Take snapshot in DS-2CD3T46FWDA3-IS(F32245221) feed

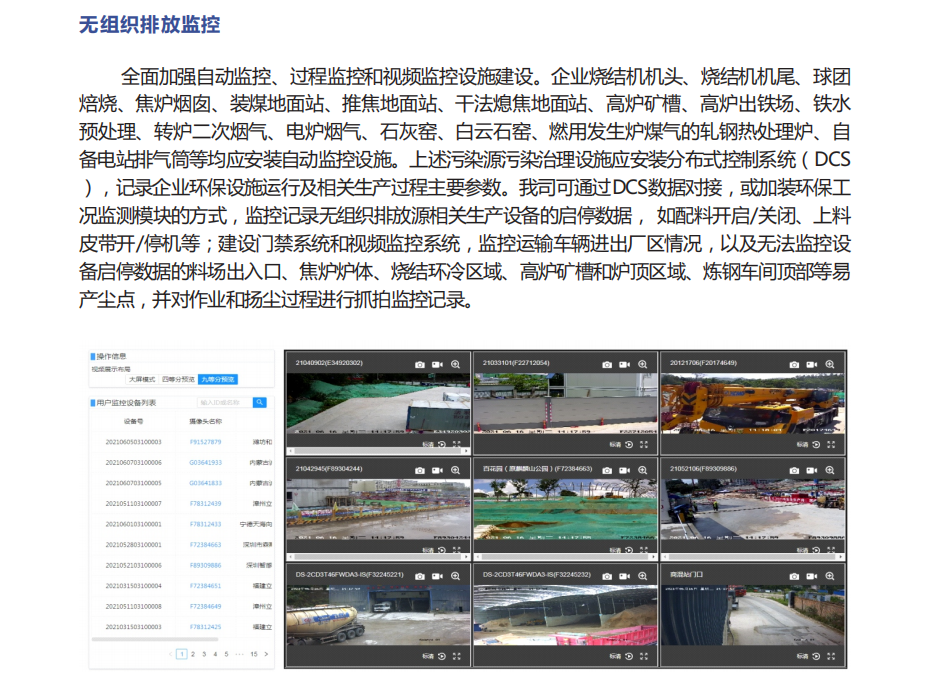(420, 576)
